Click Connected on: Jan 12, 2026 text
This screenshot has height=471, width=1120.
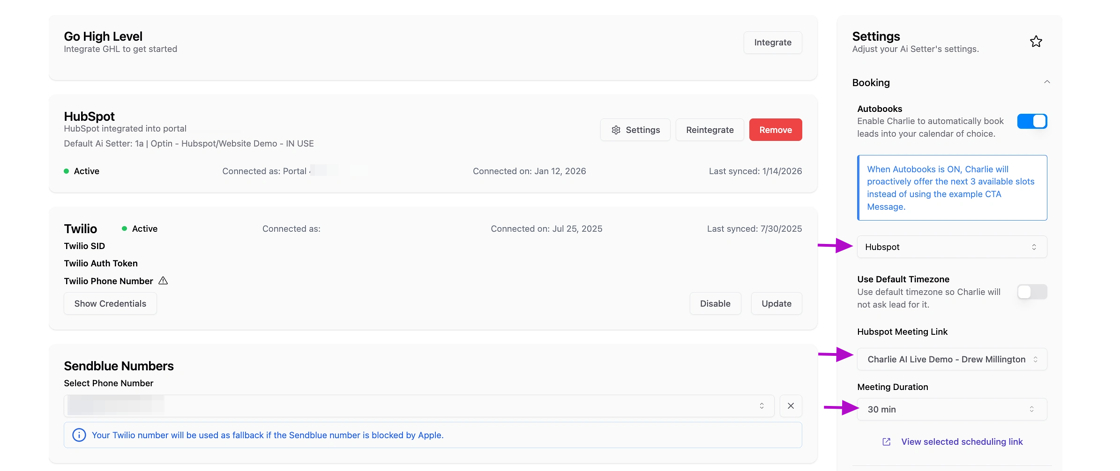coord(529,172)
